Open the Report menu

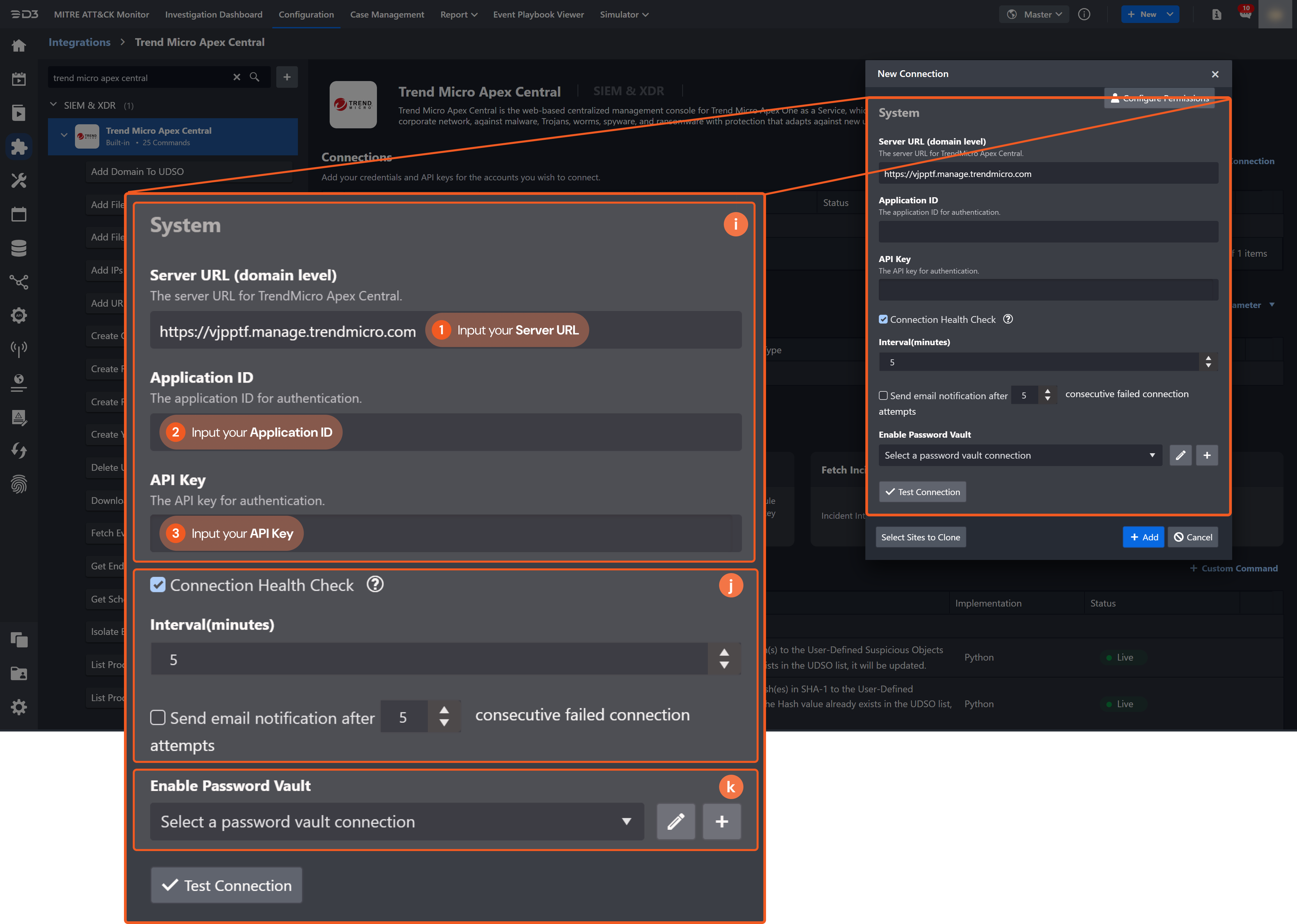[x=458, y=15]
